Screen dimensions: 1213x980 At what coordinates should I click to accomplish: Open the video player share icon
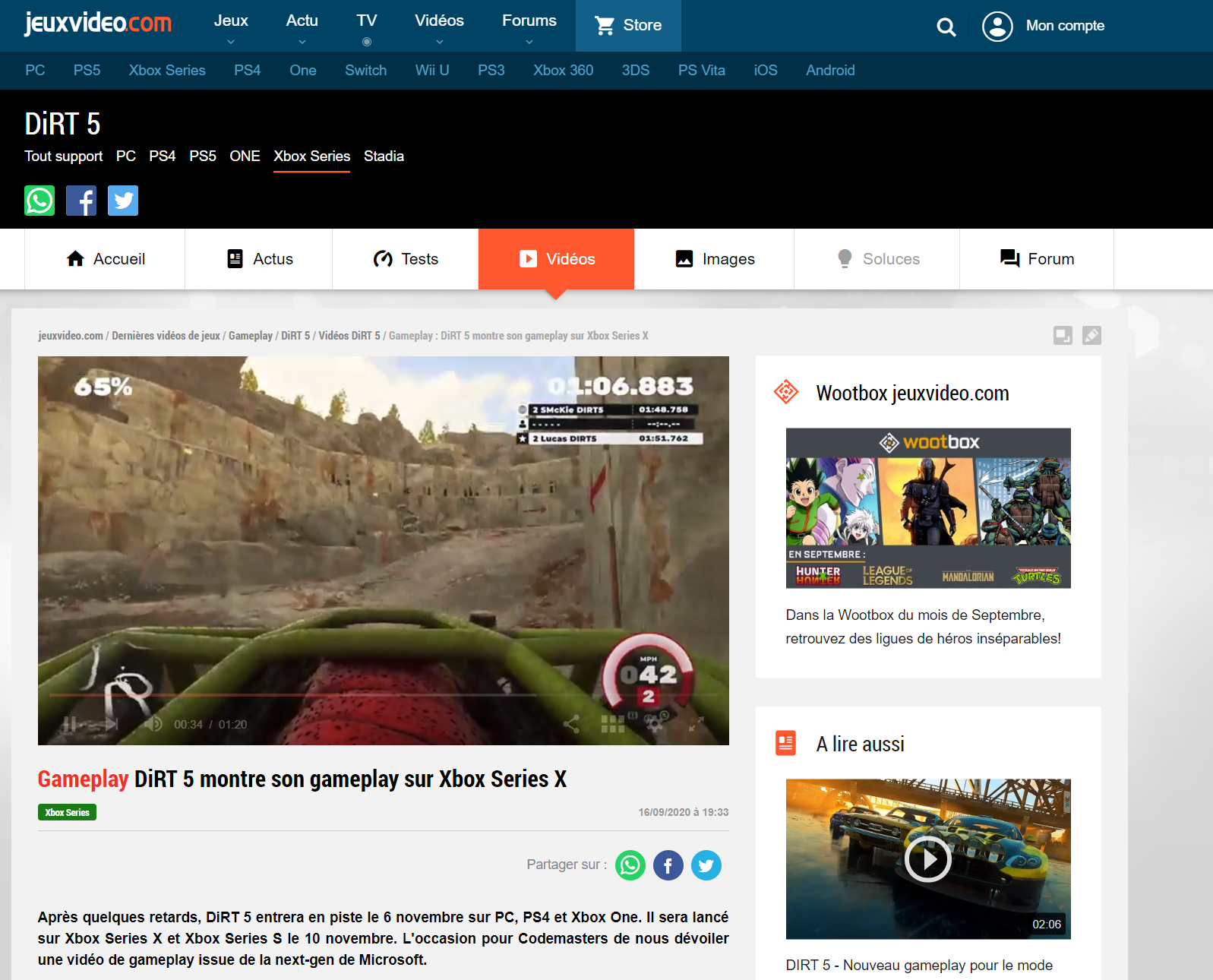pos(571,724)
